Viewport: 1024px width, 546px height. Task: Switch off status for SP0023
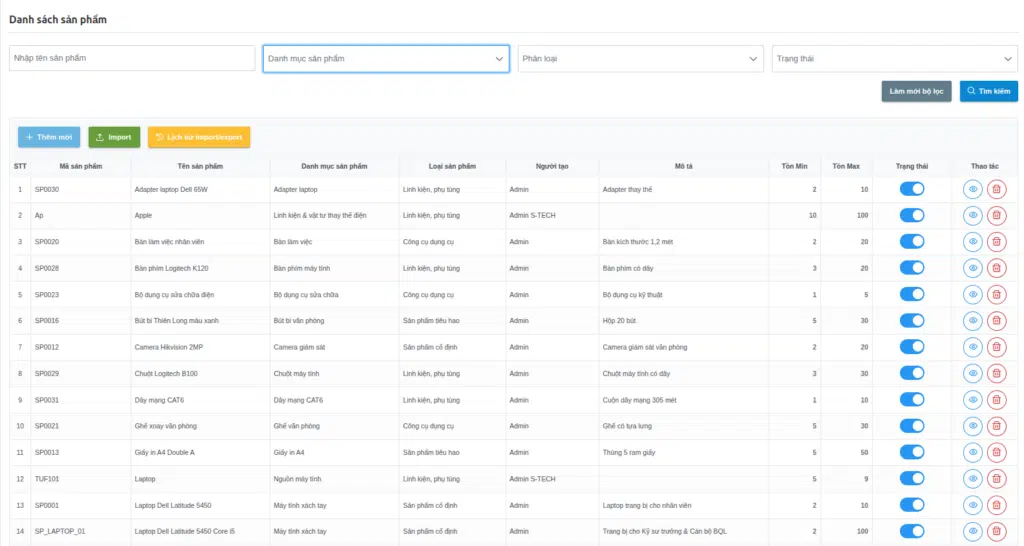912,294
